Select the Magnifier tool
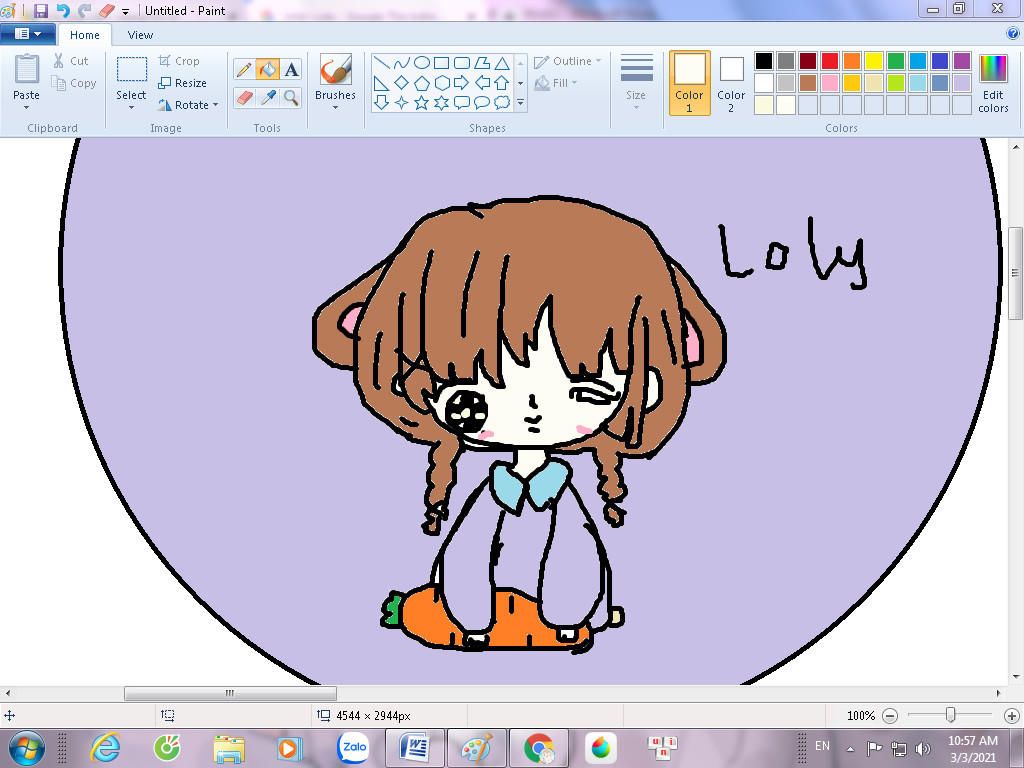The width and height of the screenshot is (1024, 768). tap(291, 98)
